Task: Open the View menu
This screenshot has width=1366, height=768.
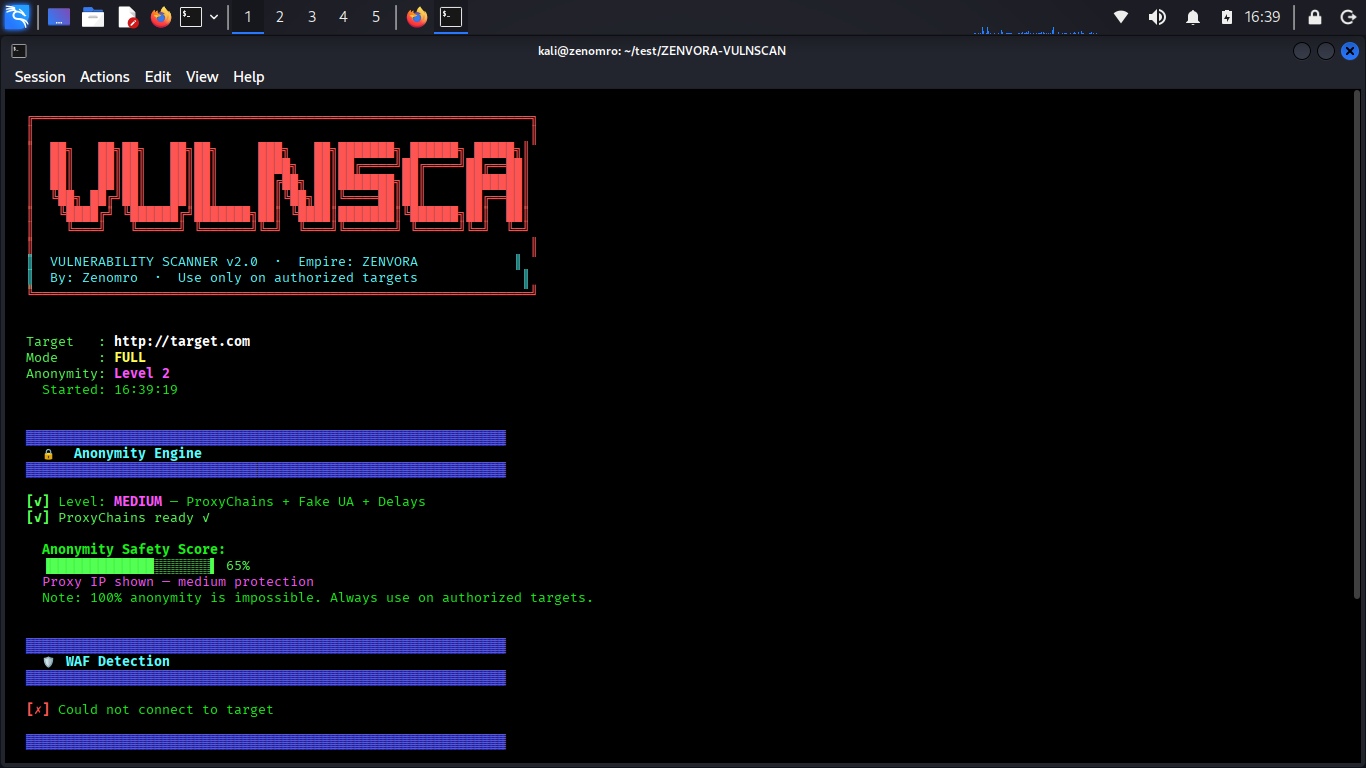Action: pos(202,77)
